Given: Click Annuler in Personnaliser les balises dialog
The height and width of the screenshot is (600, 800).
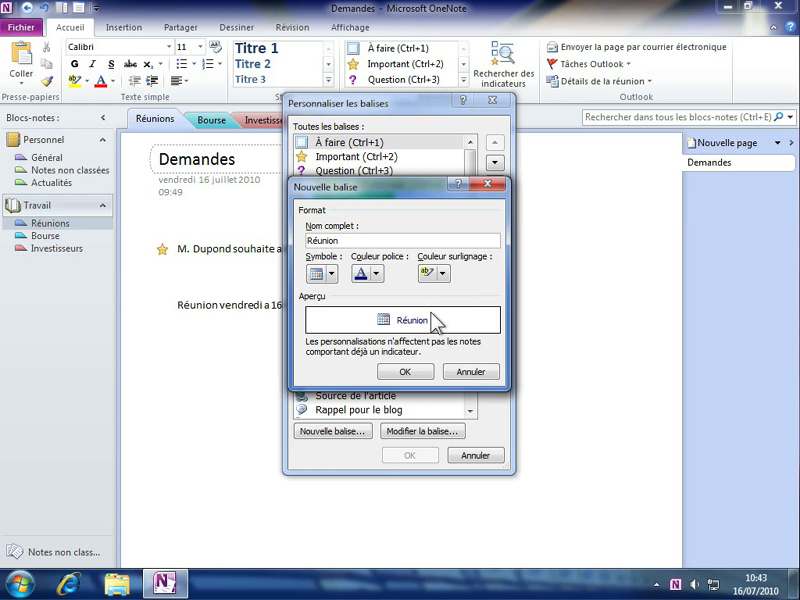Looking at the screenshot, I should coord(476,456).
